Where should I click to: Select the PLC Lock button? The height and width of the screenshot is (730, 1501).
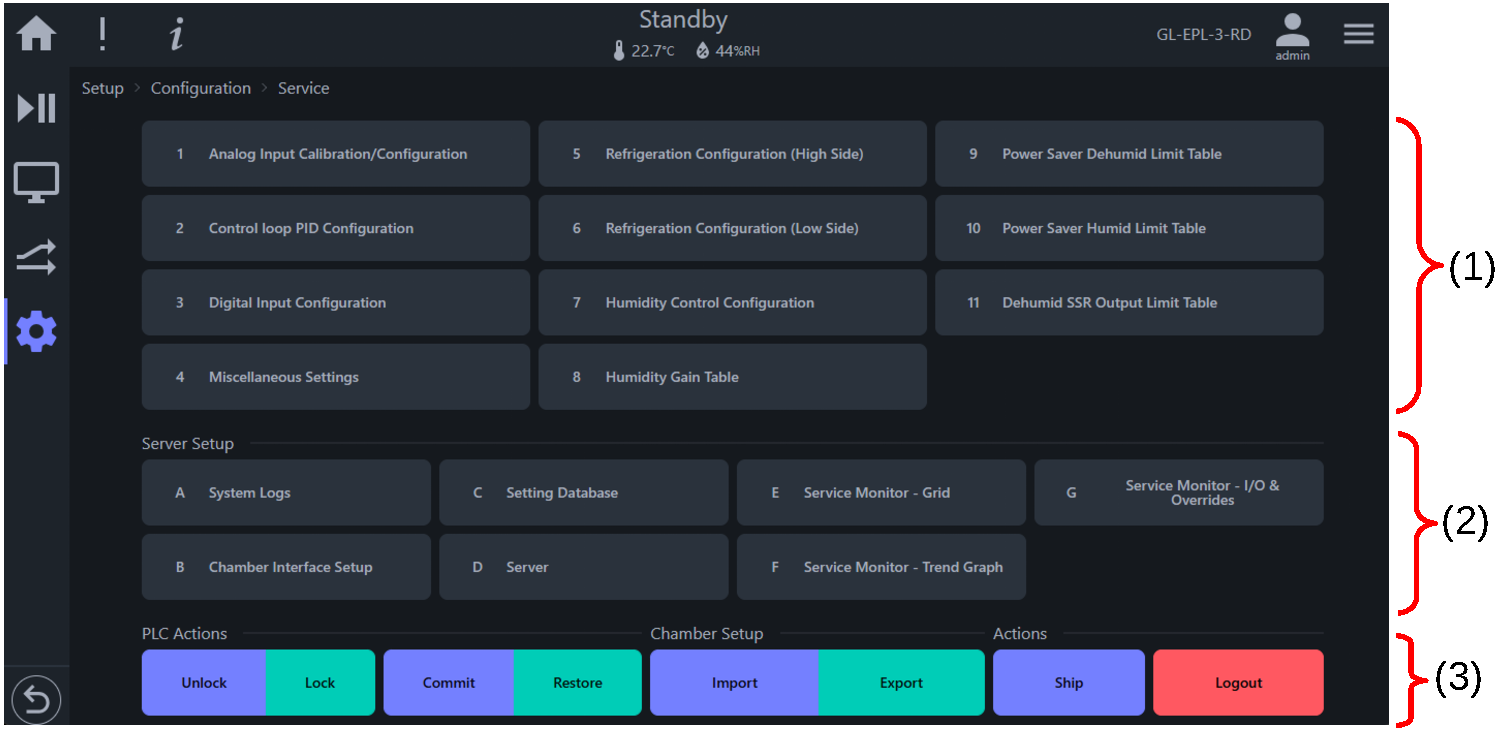pos(320,683)
